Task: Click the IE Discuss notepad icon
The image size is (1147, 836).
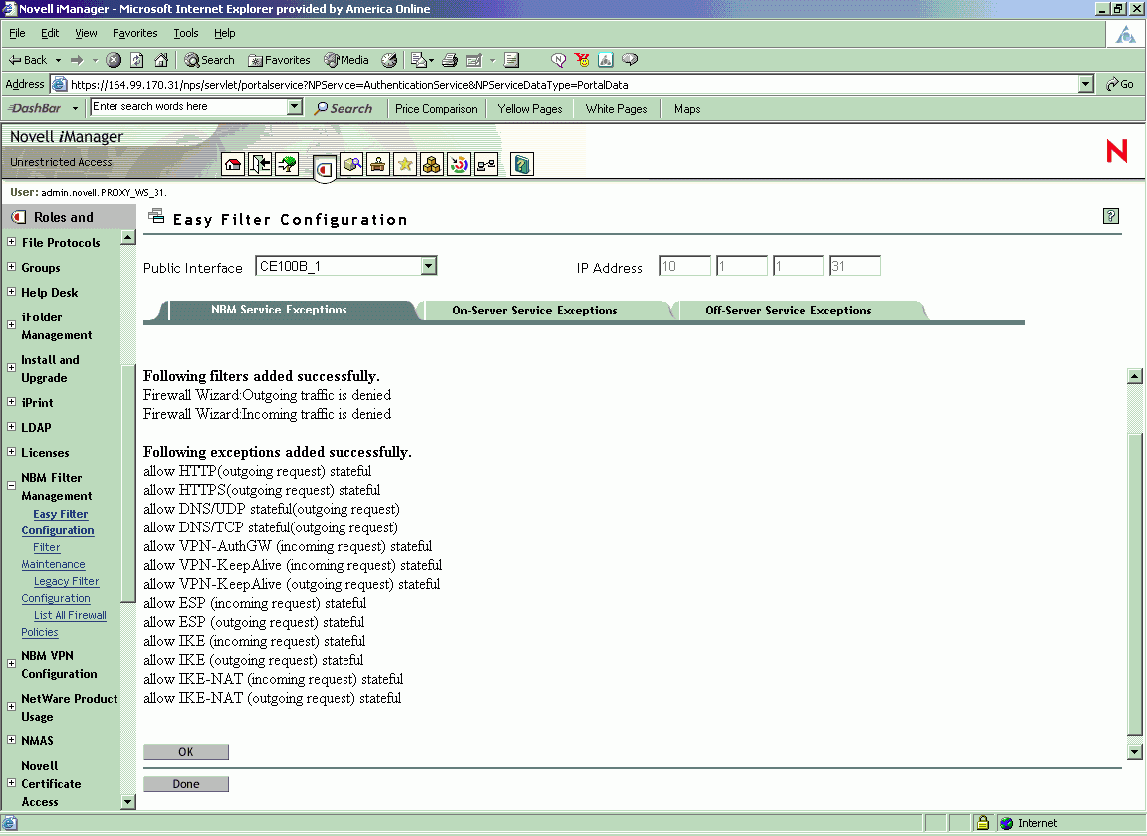Action: pos(511,60)
